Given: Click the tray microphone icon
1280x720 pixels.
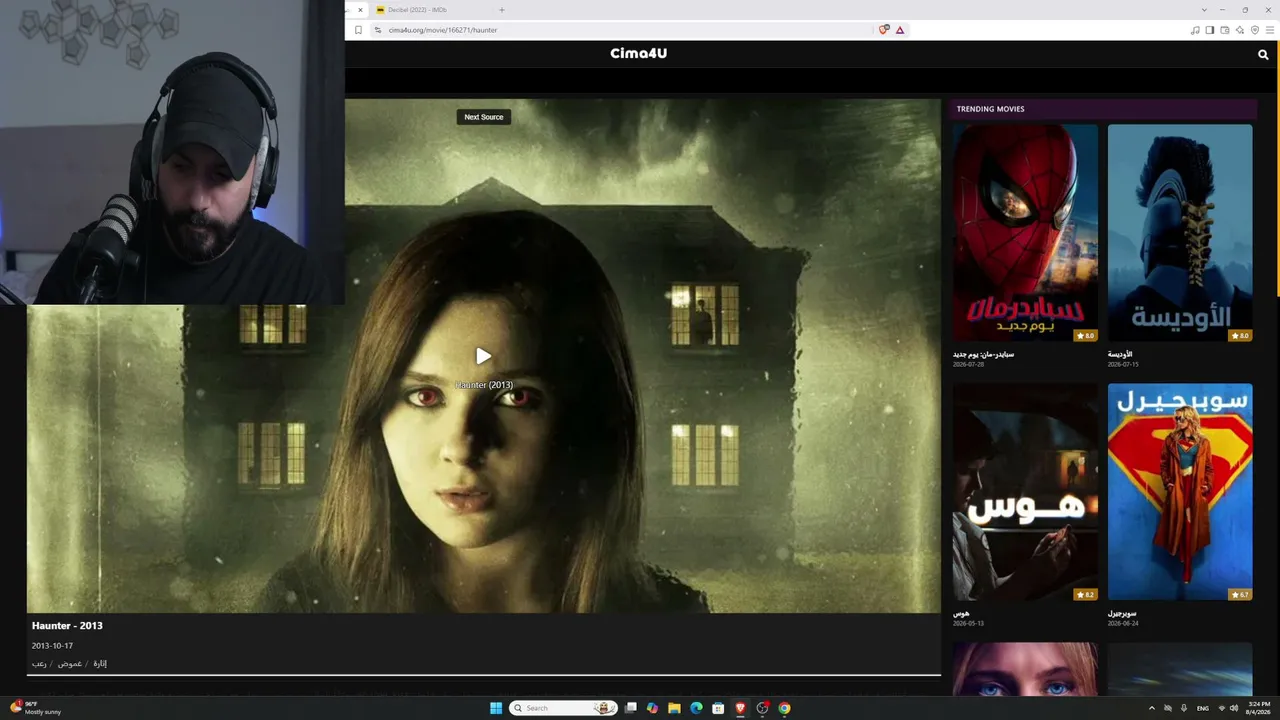Looking at the screenshot, I should pyautogui.click(x=1184, y=708).
